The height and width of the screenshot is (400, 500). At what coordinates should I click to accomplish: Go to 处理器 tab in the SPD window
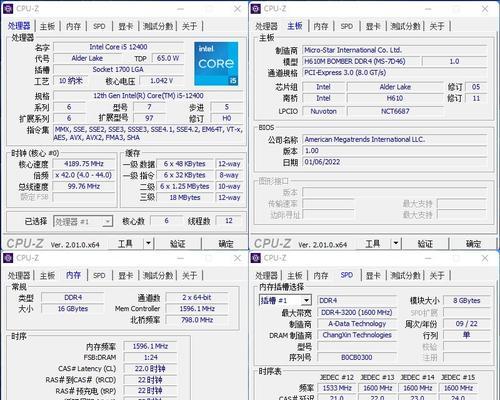tap(266, 275)
